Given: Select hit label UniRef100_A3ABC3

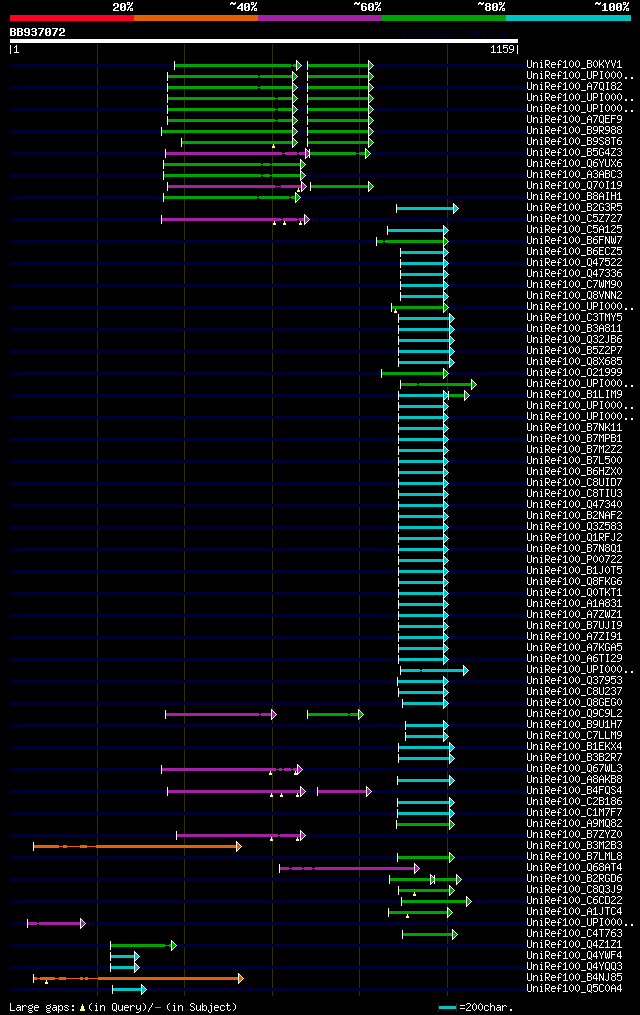Looking at the screenshot, I should click(574, 174).
